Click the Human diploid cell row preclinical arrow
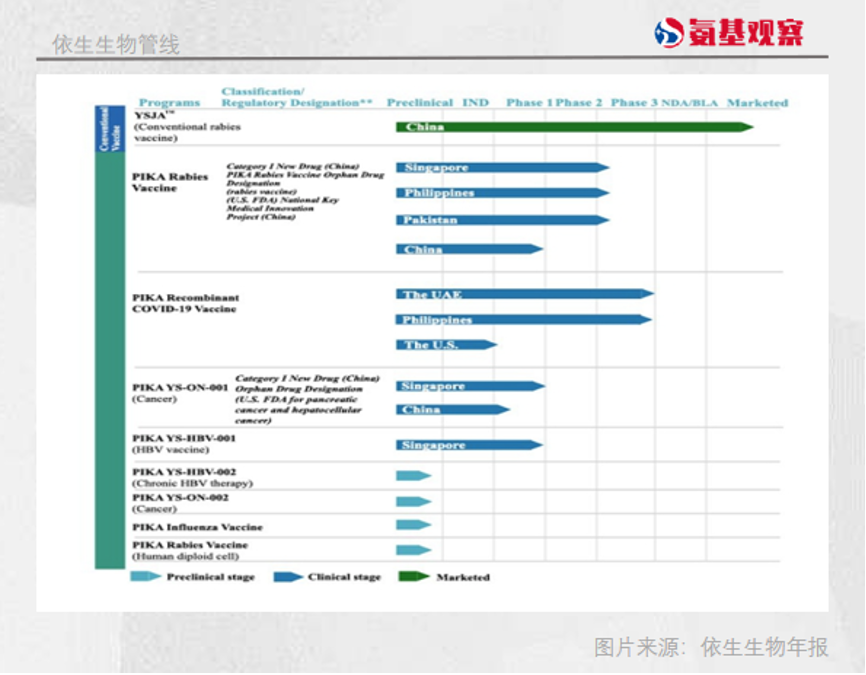 (x=414, y=550)
